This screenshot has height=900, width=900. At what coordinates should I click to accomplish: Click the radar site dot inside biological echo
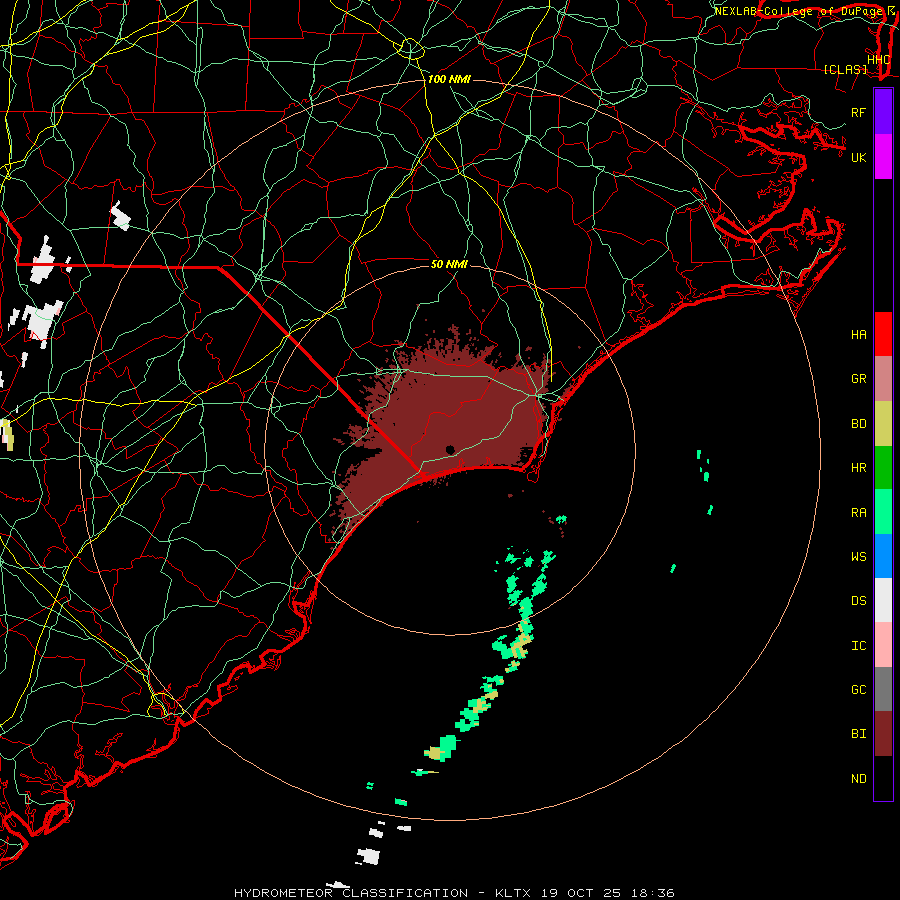(x=450, y=450)
